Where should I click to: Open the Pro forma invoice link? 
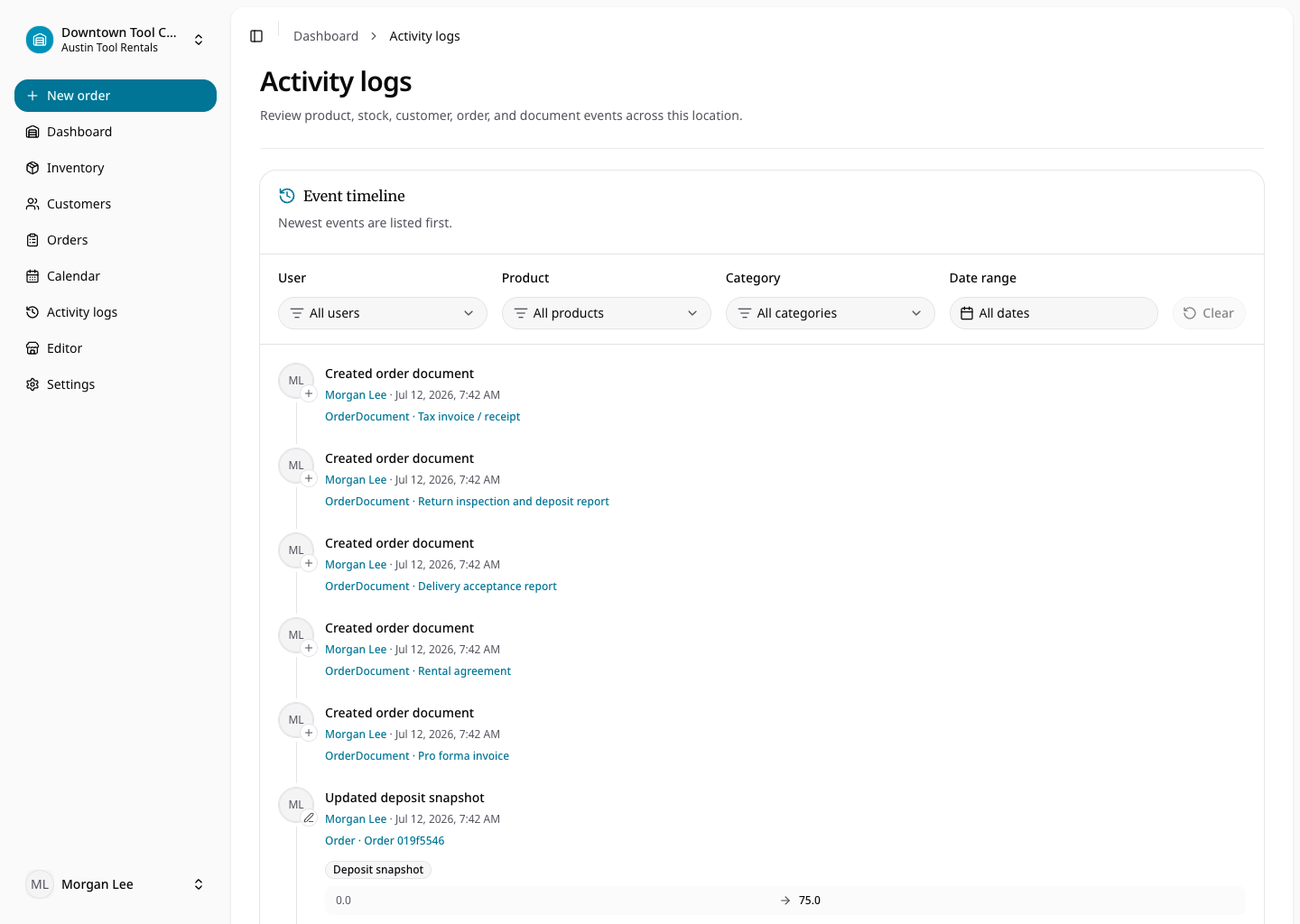[417, 756]
